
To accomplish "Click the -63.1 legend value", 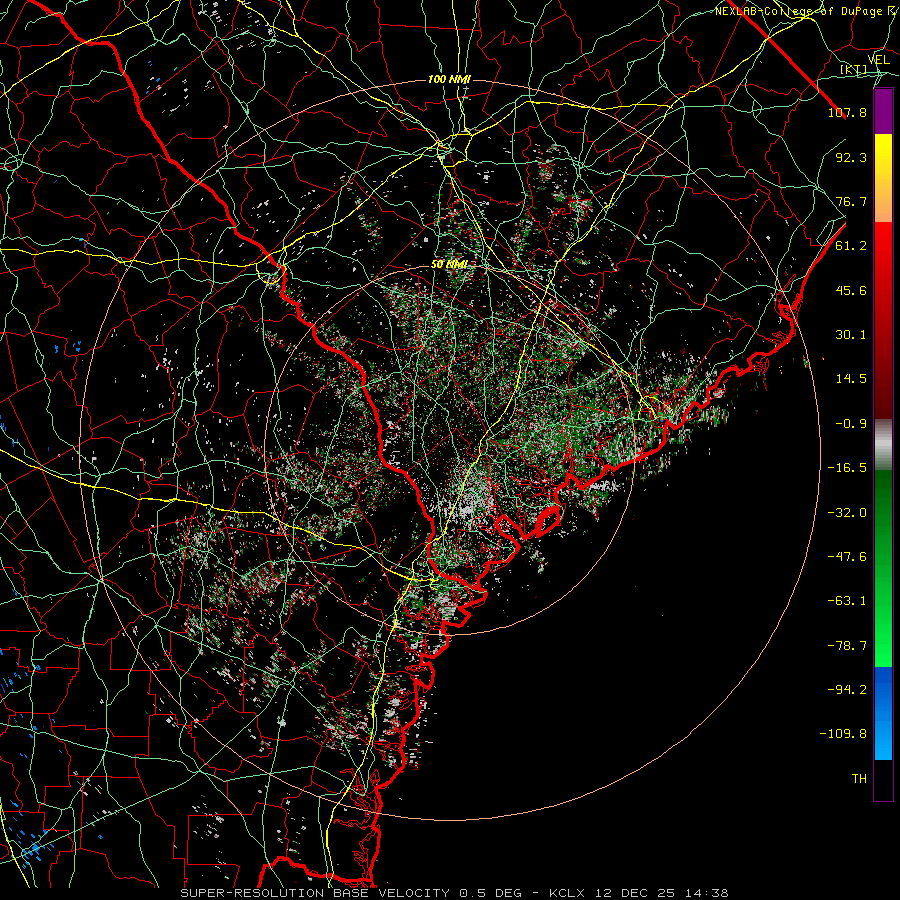I will point(847,601).
